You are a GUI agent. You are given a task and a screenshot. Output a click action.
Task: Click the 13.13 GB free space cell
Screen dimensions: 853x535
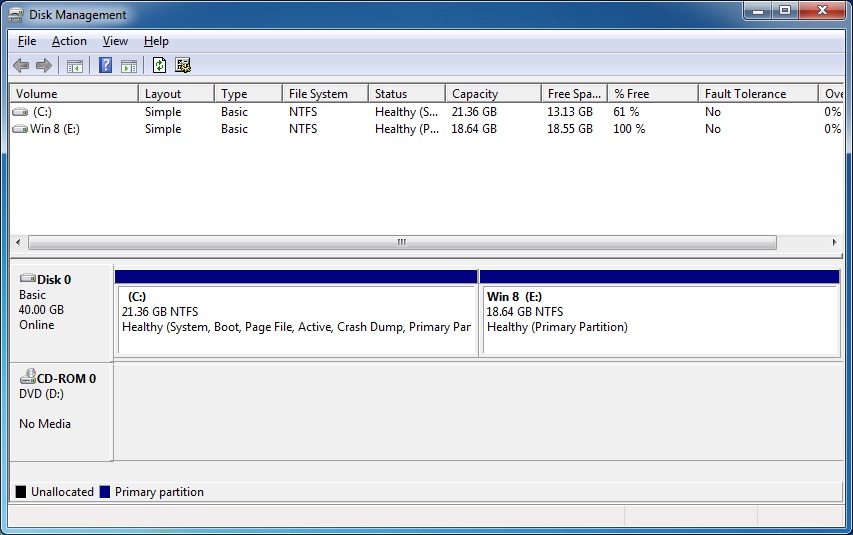[x=570, y=112]
